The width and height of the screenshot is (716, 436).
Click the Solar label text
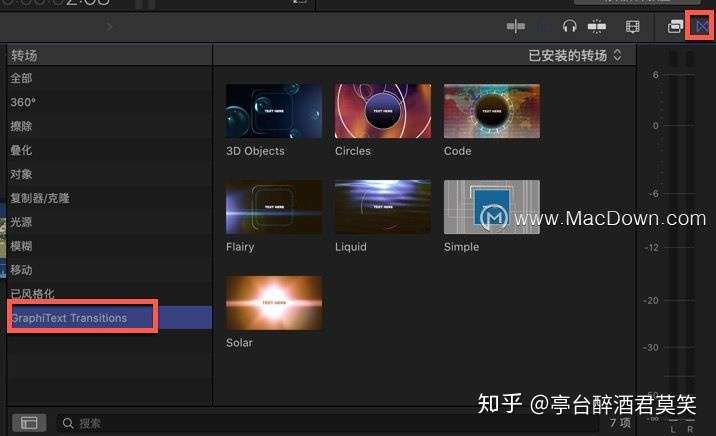tap(239, 343)
